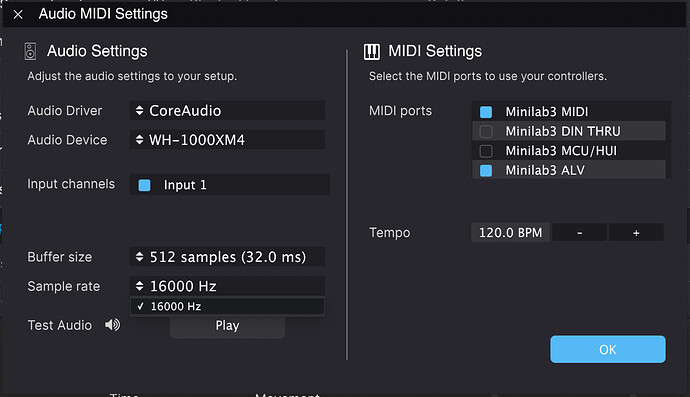Close the Audio MIDI Settings dialog

18,15
